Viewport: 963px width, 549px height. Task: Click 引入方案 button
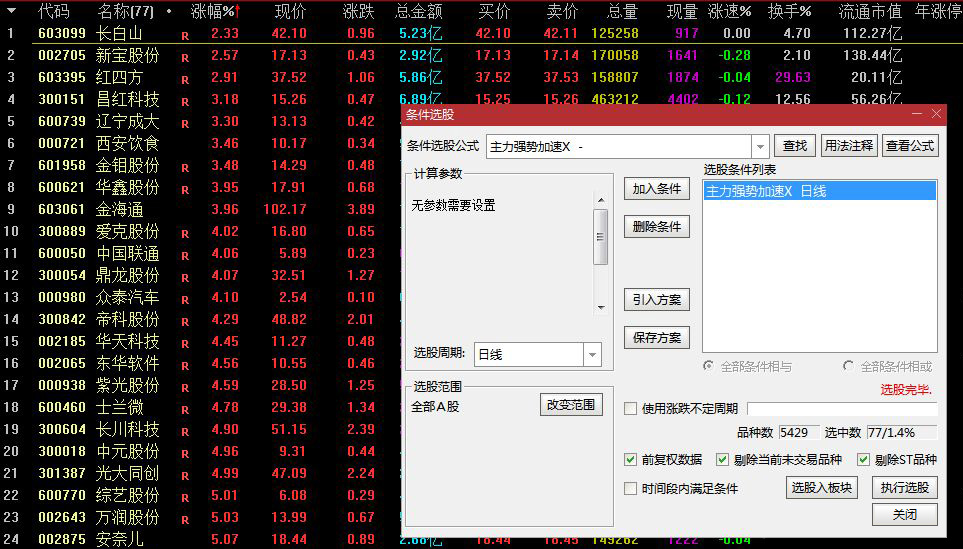[657, 300]
